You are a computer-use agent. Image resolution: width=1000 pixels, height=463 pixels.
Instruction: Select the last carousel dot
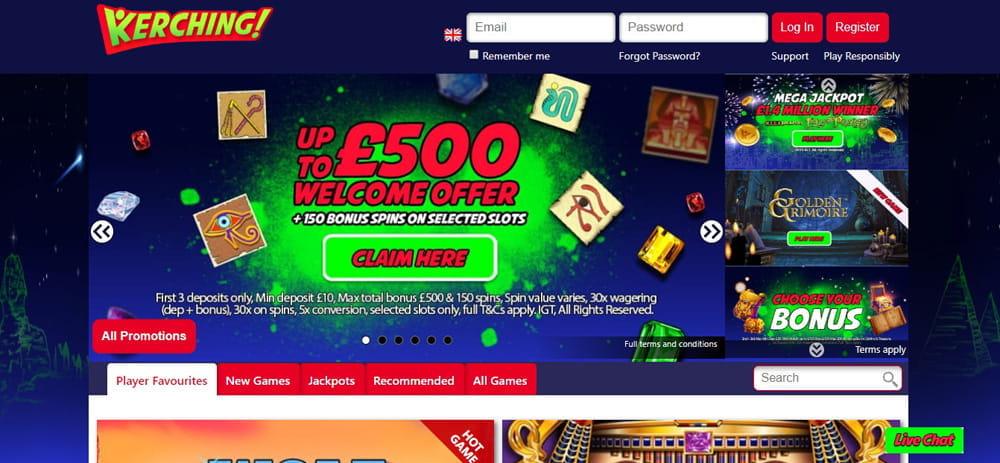448,340
